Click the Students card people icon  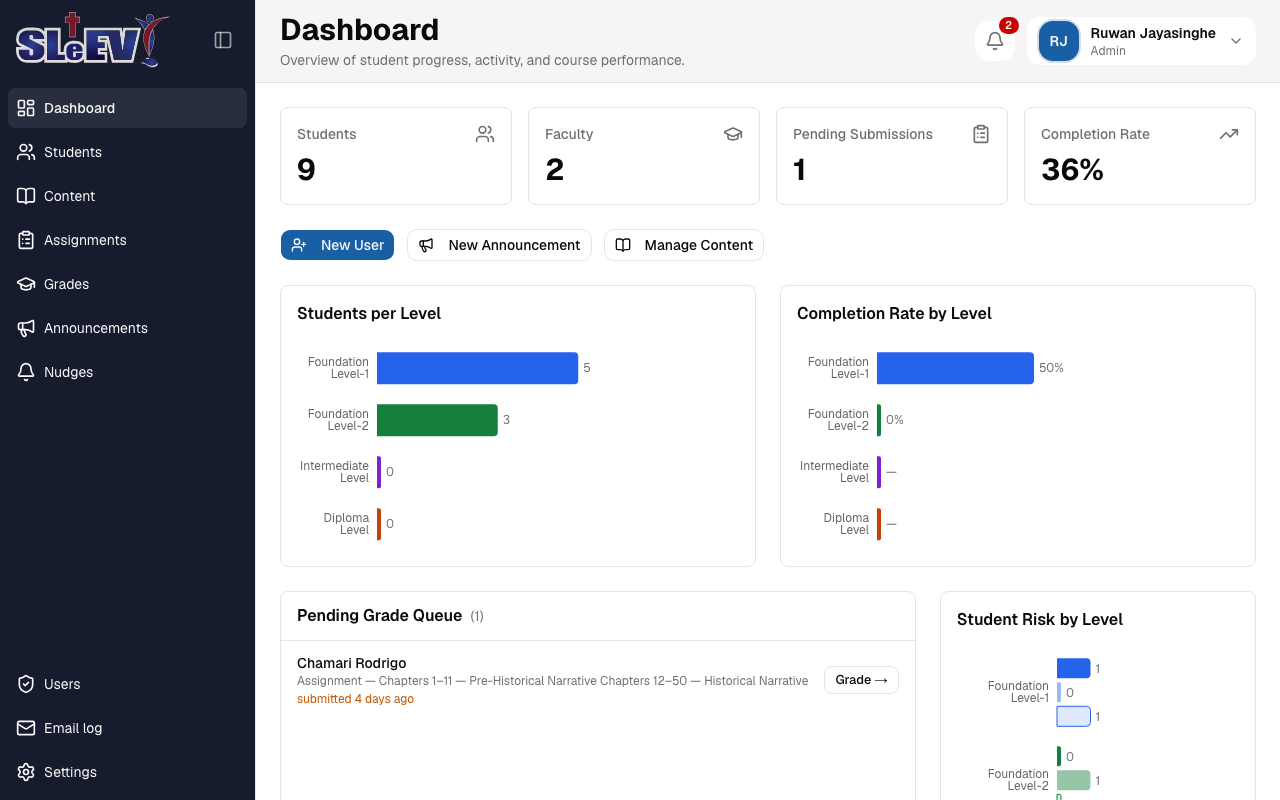click(x=485, y=134)
